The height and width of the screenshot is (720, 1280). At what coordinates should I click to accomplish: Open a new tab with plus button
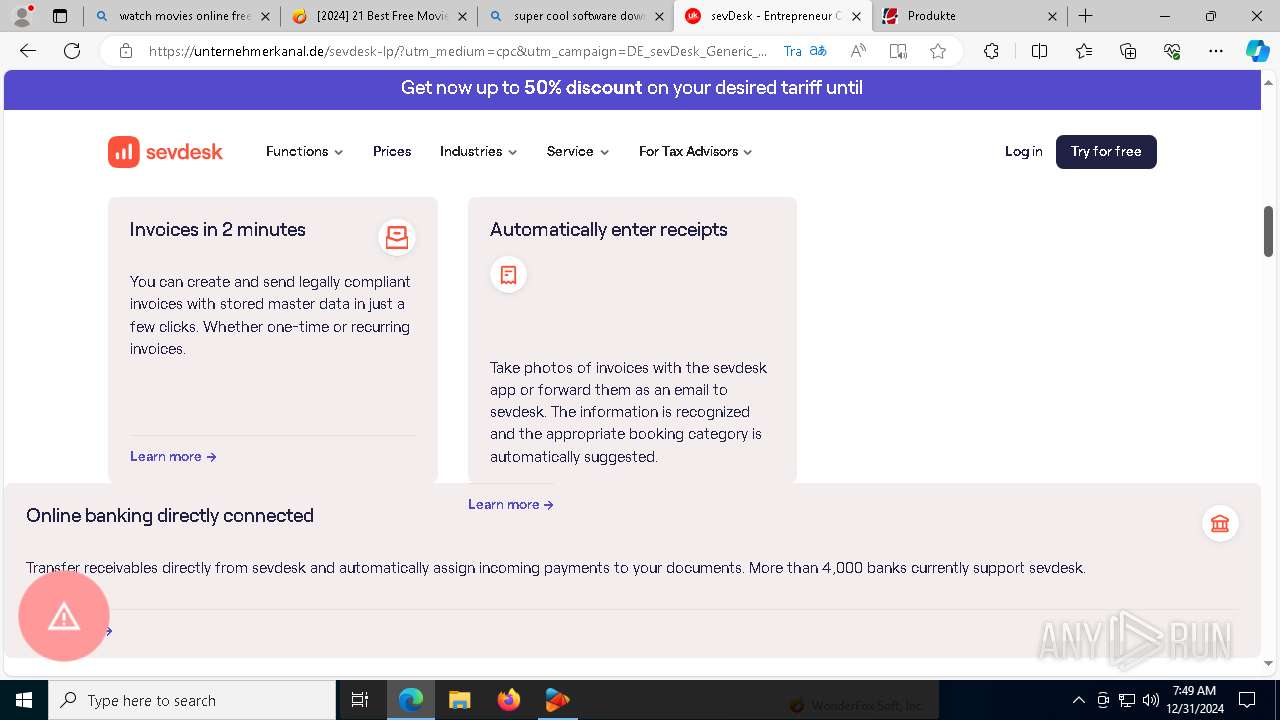click(x=1086, y=16)
